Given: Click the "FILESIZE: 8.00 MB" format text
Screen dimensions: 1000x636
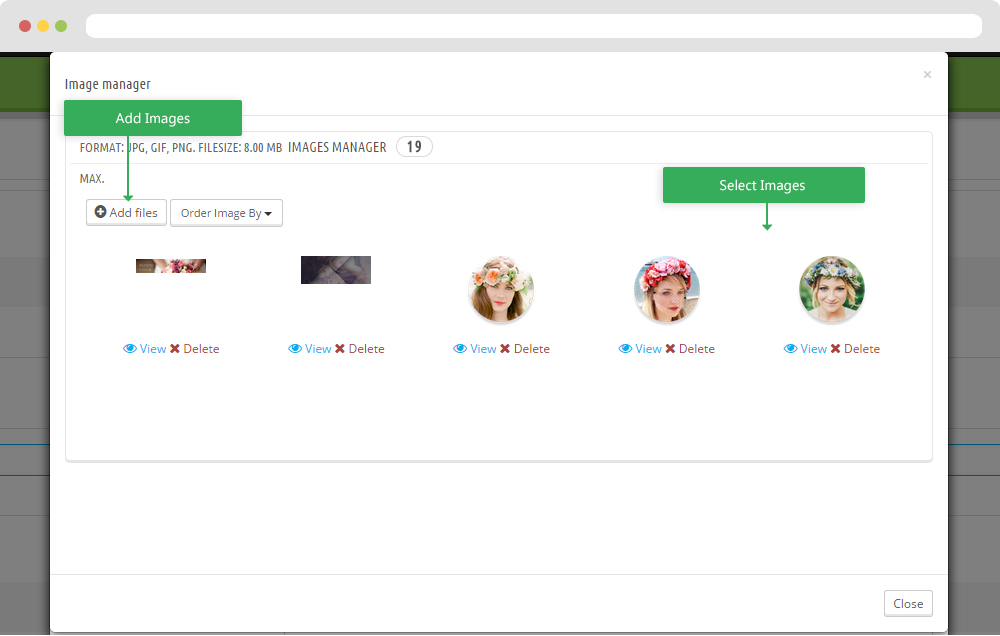Looking at the screenshot, I should click(240, 148).
